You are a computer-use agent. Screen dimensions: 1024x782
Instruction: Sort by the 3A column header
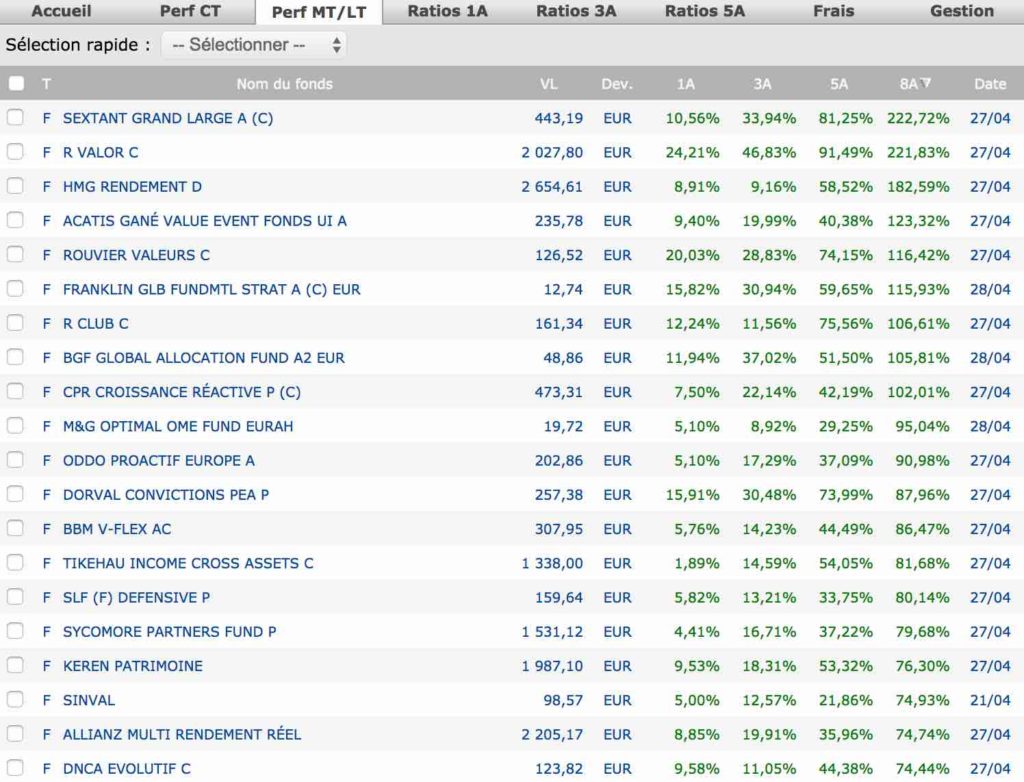click(x=762, y=84)
